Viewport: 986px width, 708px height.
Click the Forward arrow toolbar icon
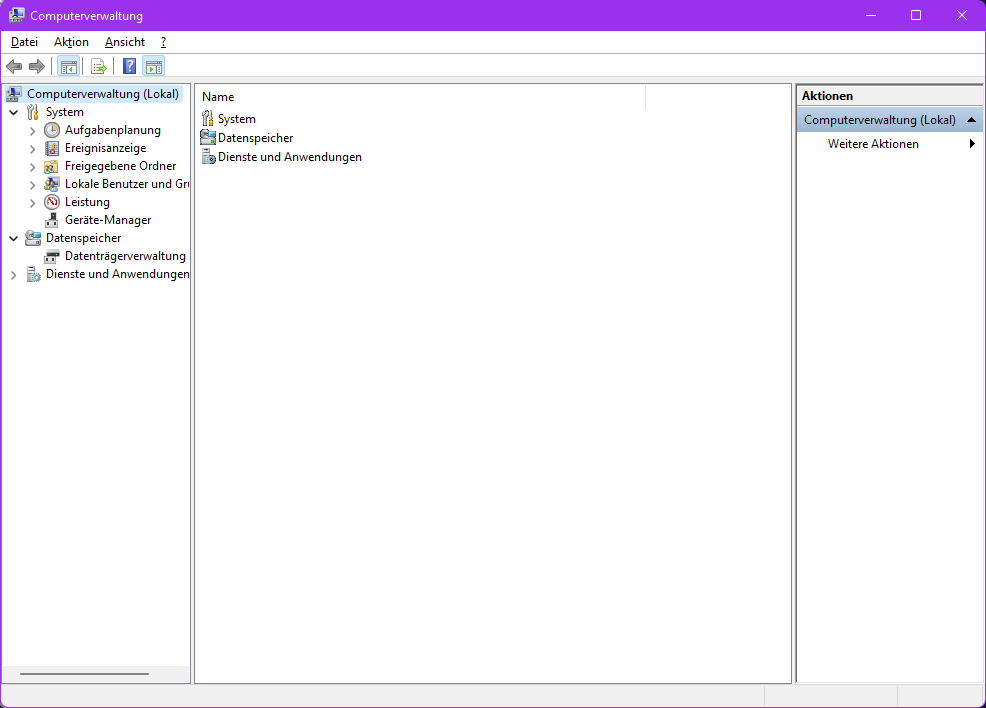(37, 66)
